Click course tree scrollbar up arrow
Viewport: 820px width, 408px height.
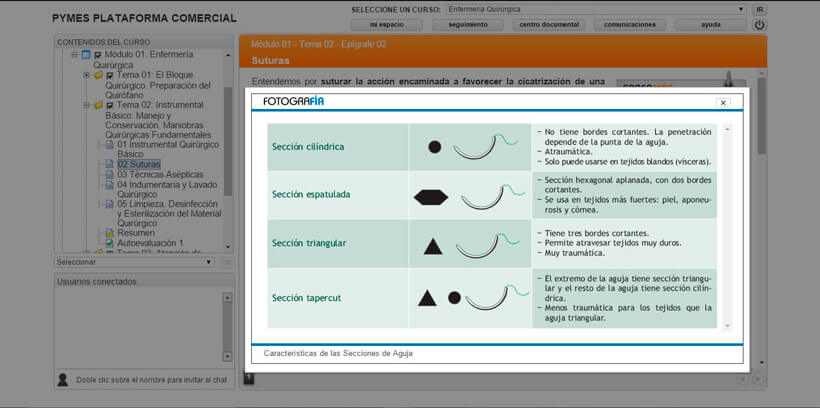(x=228, y=55)
